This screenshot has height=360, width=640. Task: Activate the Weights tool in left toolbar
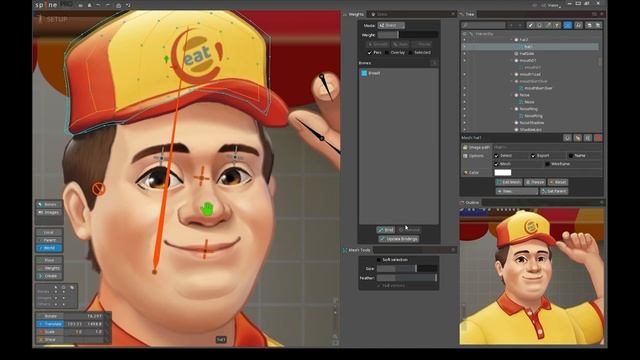[x=49, y=268]
